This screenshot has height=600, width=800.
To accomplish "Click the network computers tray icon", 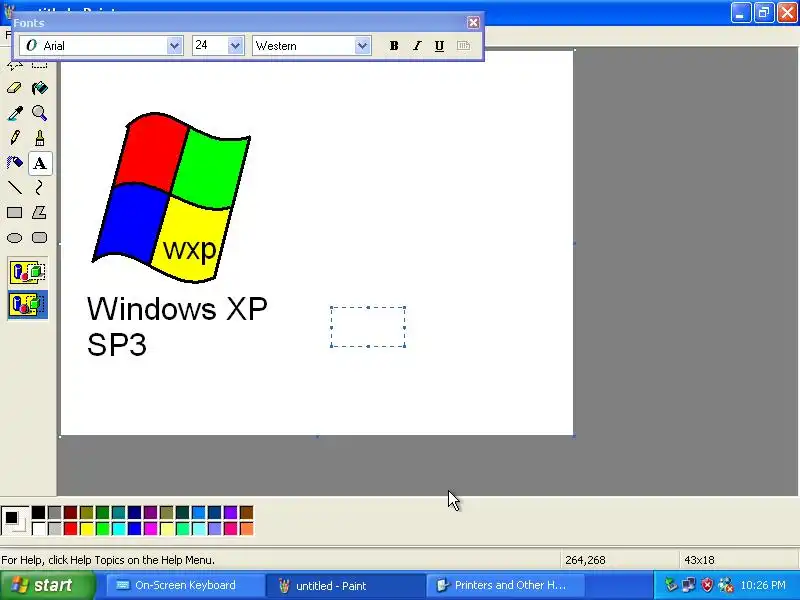I will coord(689,585).
